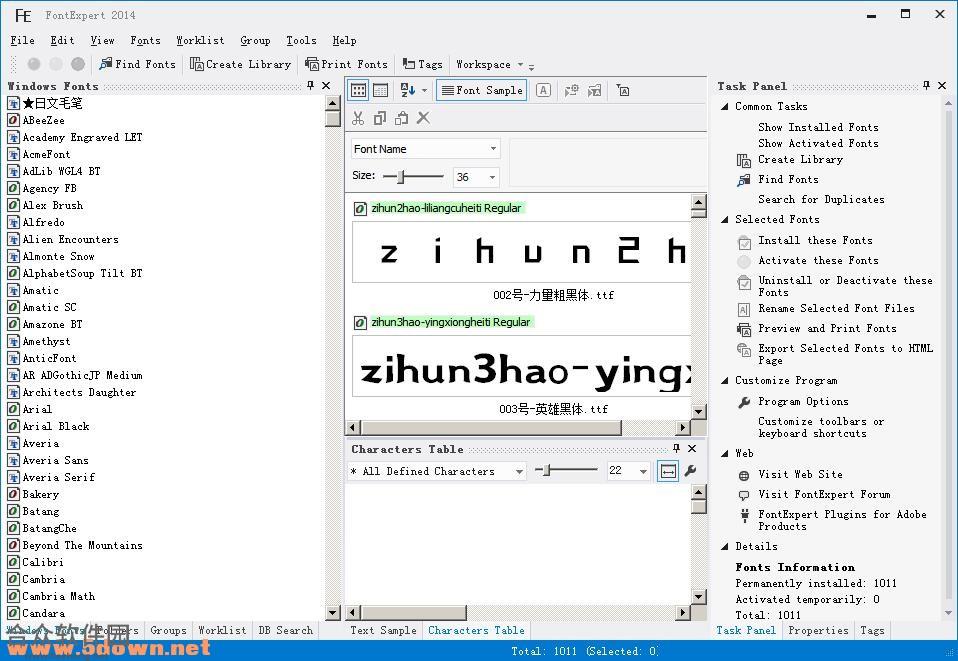The width and height of the screenshot is (958, 661).
Task: Click Show Installed Fonts link
Action: 818,127
